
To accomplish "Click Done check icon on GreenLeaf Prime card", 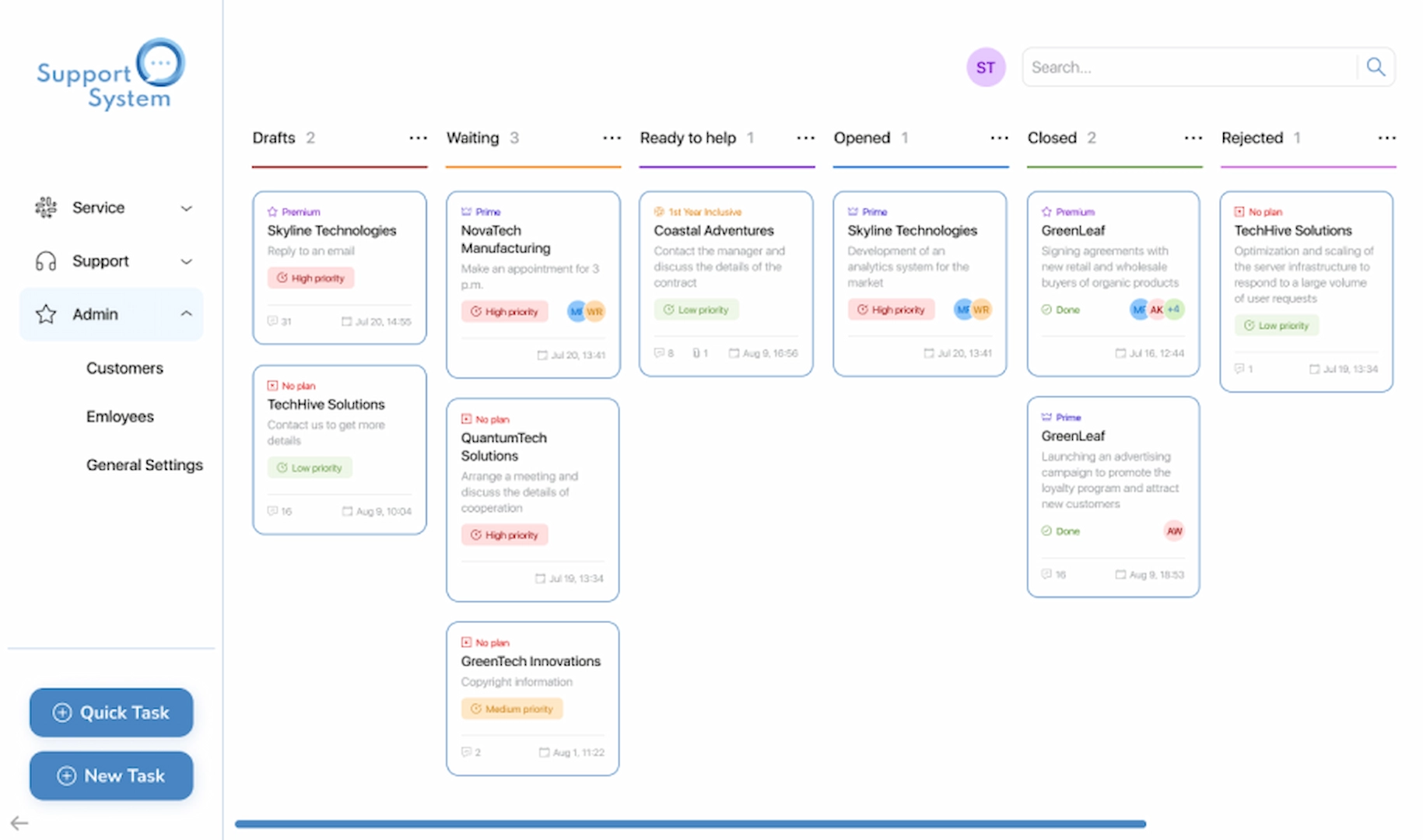I will click(x=1046, y=531).
